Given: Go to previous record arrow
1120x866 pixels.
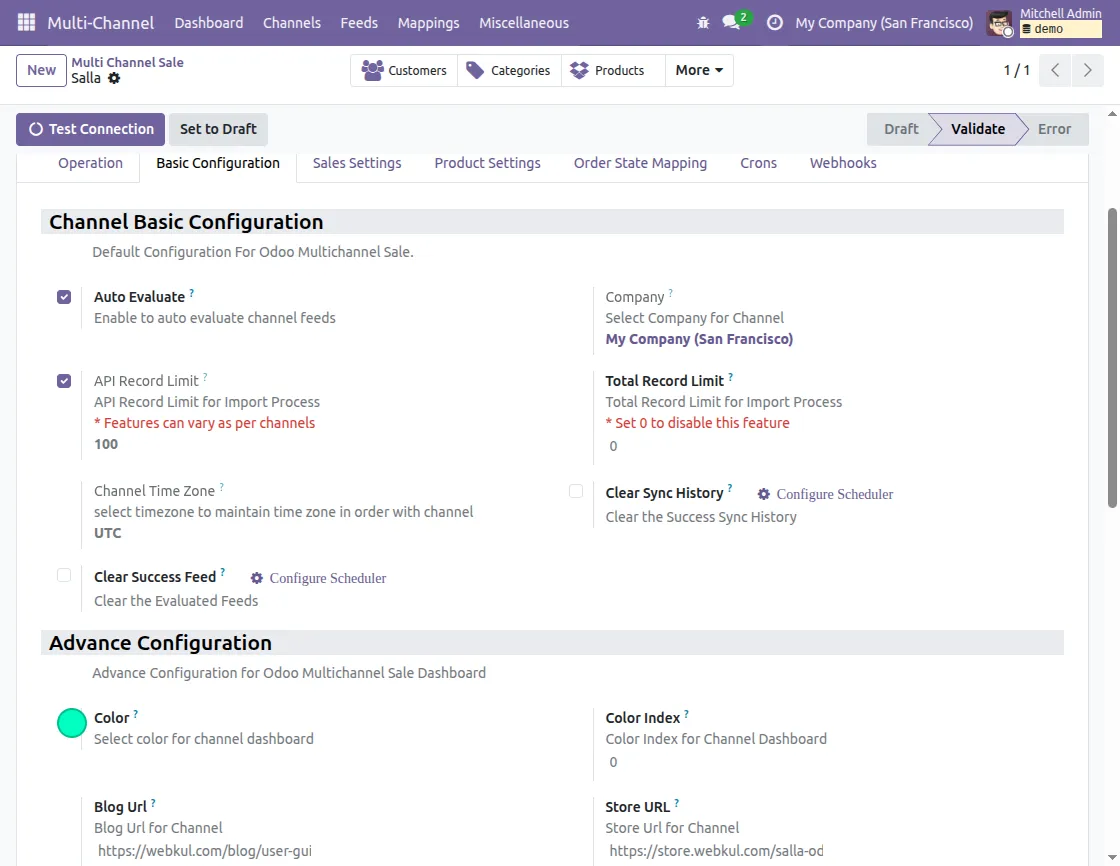Looking at the screenshot, I should (x=1055, y=70).
